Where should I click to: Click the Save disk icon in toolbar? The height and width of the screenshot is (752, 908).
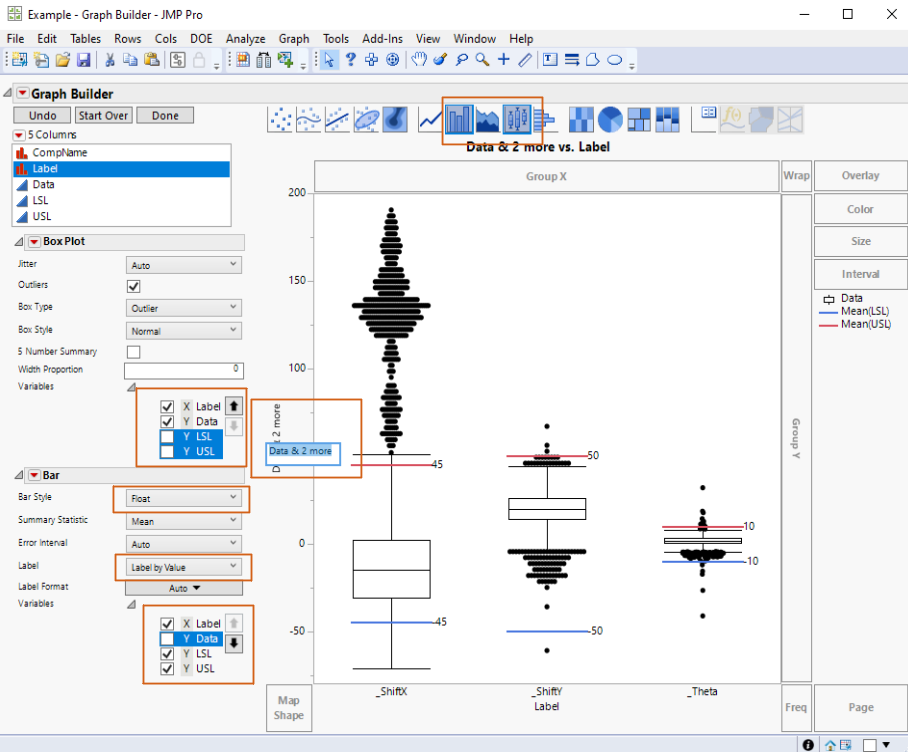[84, 60]
